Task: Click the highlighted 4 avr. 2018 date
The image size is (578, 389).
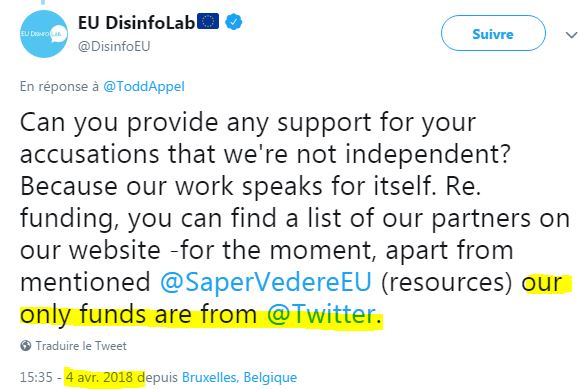Action: (100, 377)
